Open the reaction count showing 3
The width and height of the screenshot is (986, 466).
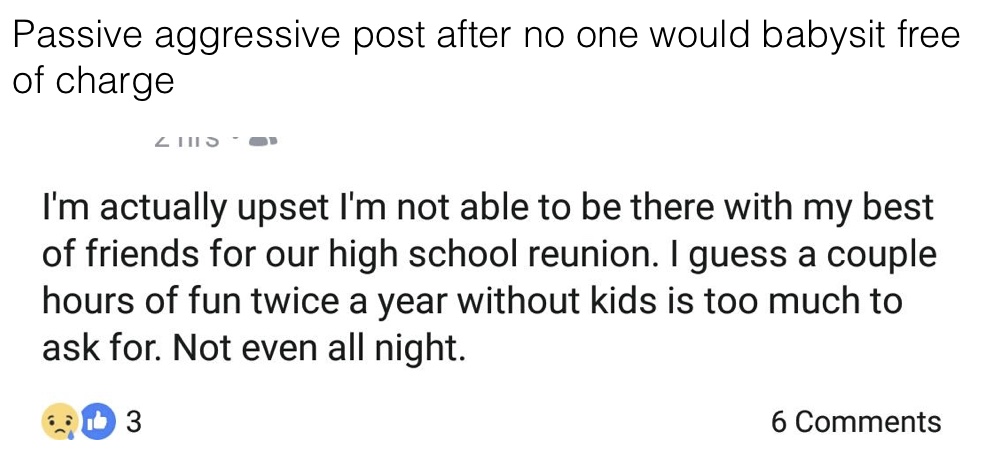tap(134, 421)
